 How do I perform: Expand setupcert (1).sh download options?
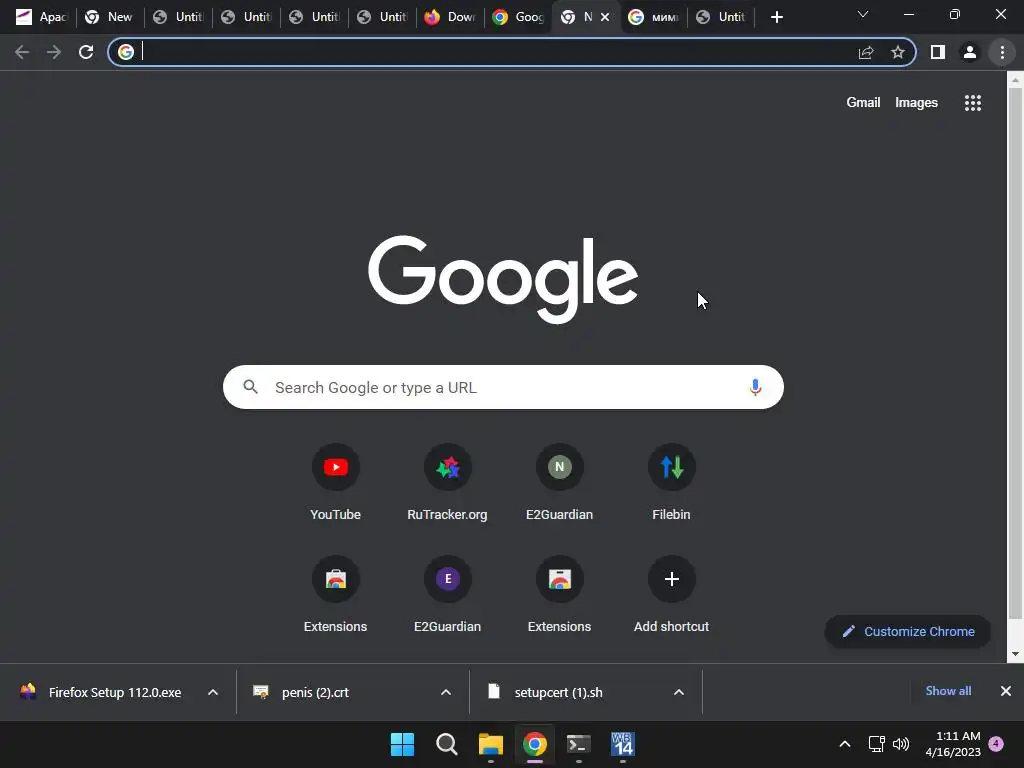tap(679, 692)
